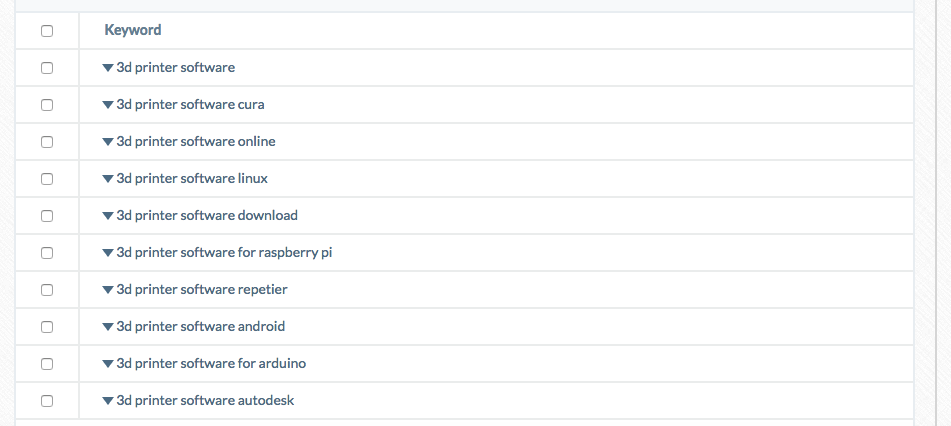
Task: Expand arrow for 3d printer software cura
Action: tap(108, 105)
